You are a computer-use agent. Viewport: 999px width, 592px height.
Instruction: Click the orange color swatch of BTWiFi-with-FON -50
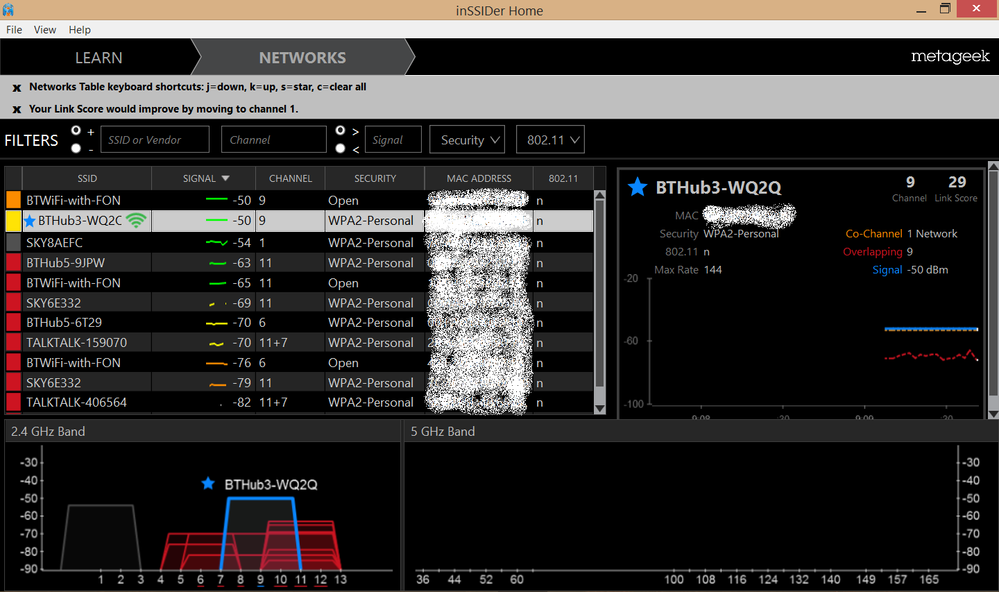13,200
